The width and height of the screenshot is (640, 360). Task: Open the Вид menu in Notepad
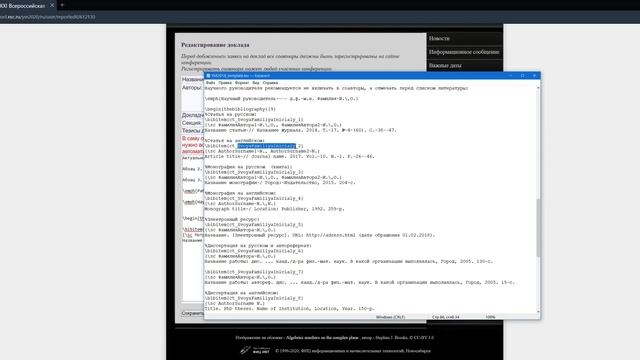pos(256,82)
